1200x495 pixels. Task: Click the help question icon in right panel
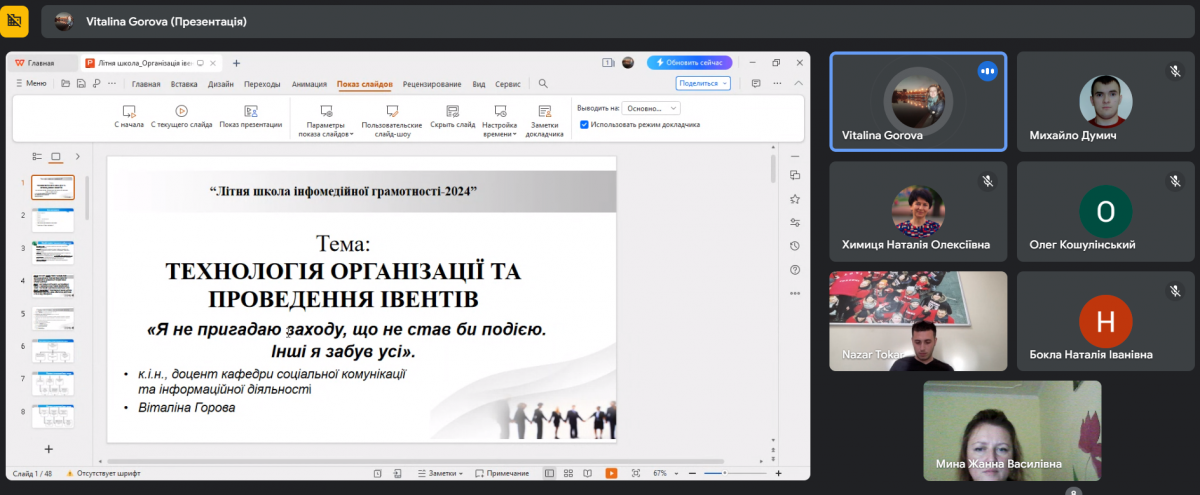(794, 269)
